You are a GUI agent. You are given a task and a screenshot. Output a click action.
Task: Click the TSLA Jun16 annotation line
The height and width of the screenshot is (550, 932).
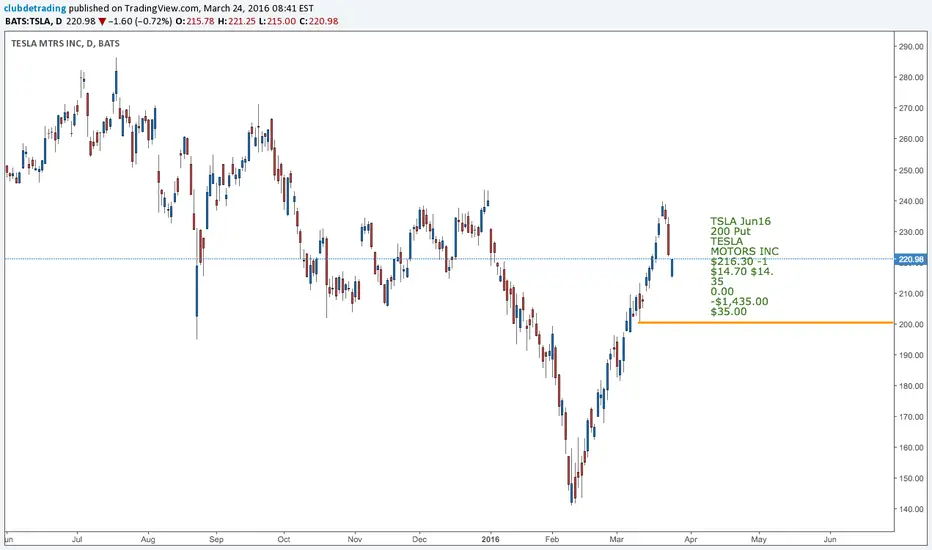click(741, 221)
